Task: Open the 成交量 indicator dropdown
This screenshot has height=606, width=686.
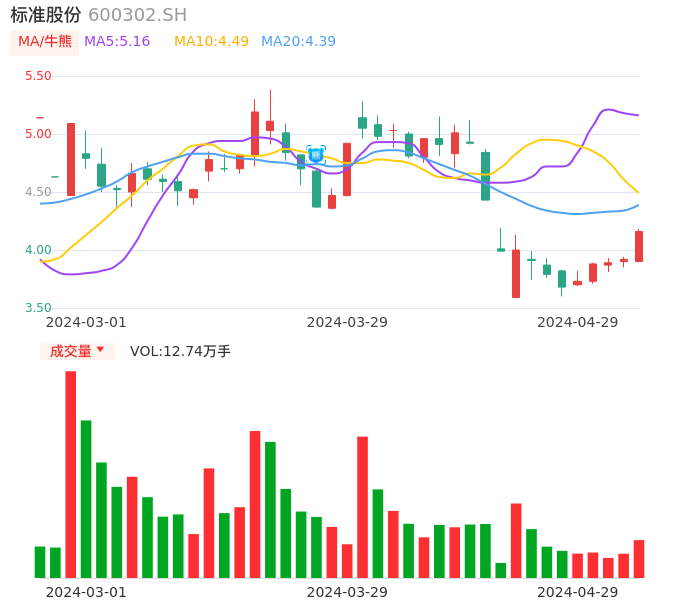Action: (71, 351)
